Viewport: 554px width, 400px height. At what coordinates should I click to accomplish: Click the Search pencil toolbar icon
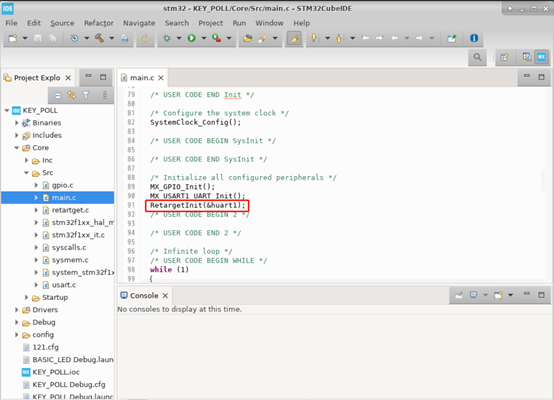(263, 38)
